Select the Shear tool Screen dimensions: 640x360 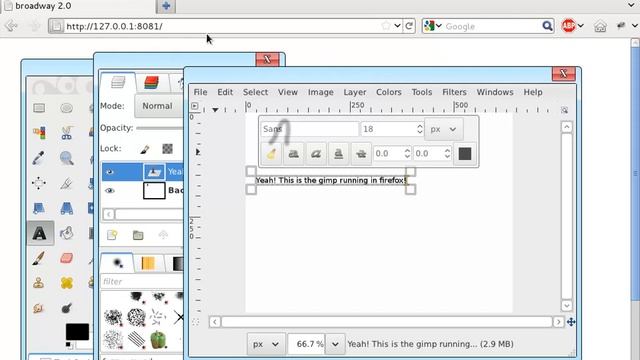point(39,208)
